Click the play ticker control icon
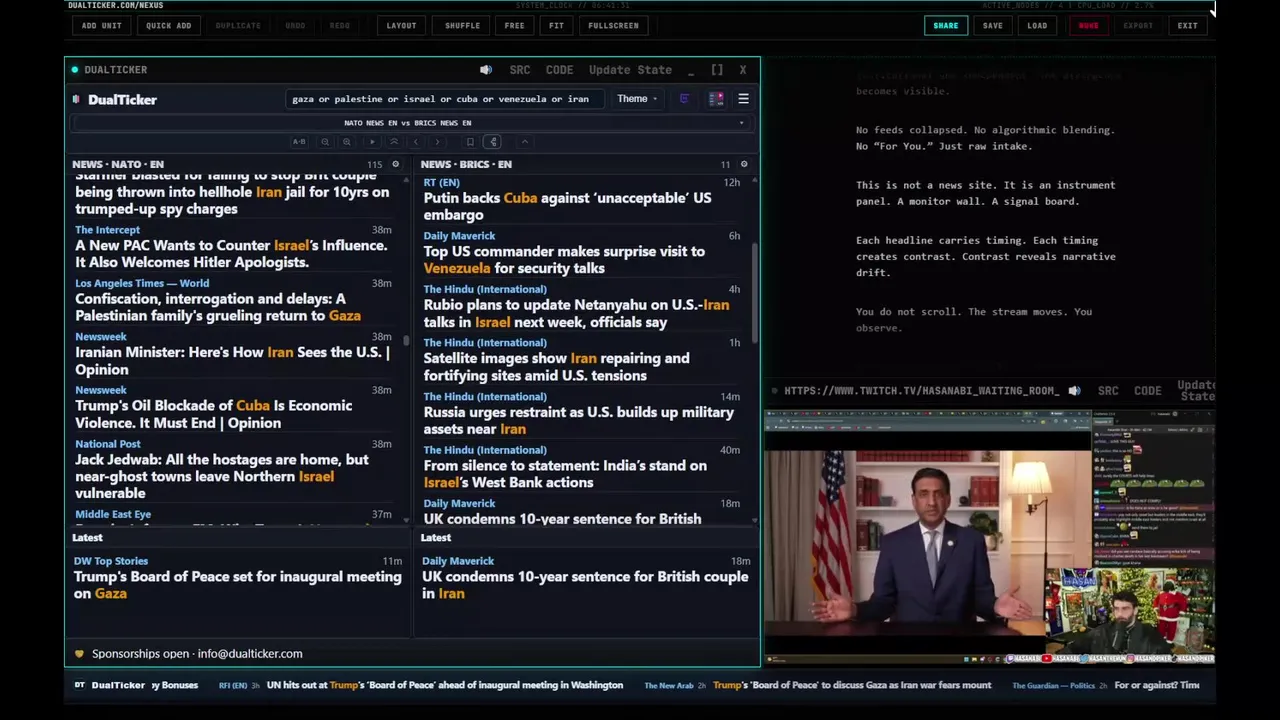Viewport: 1280px width, 720px height. (372, 142)
